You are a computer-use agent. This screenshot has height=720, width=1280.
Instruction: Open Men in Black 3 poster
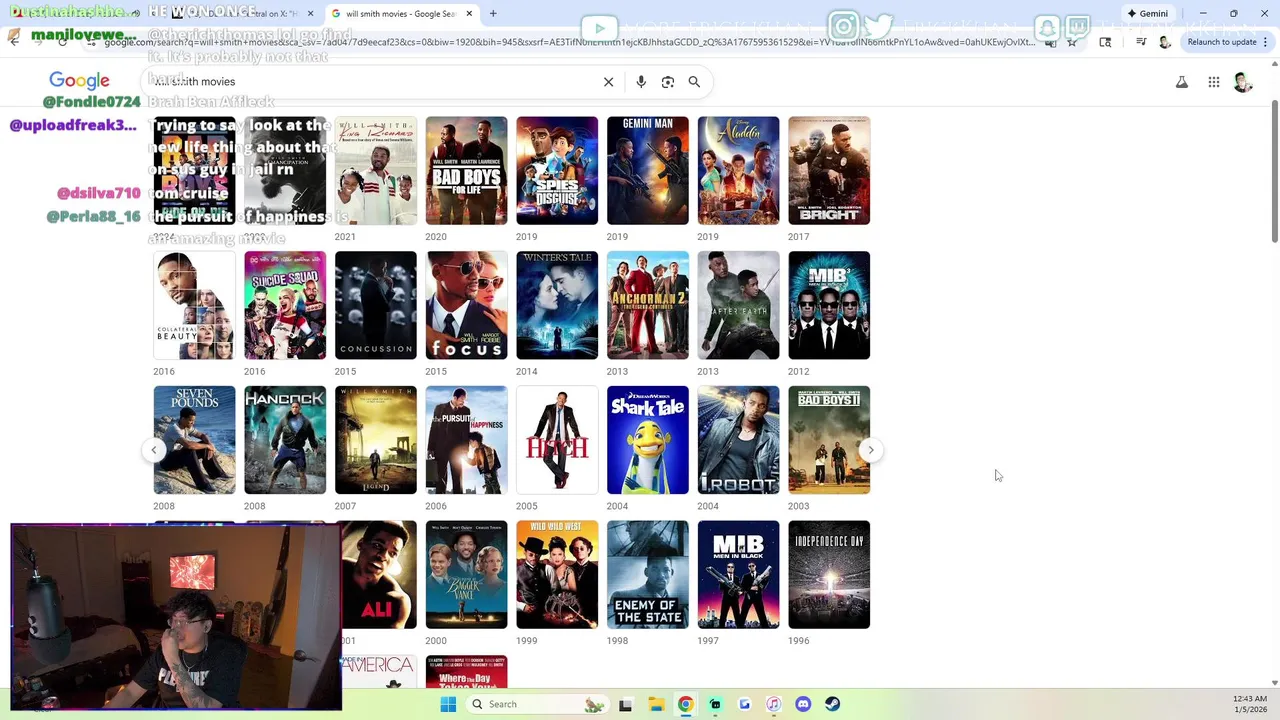click(x=829, y=305)
